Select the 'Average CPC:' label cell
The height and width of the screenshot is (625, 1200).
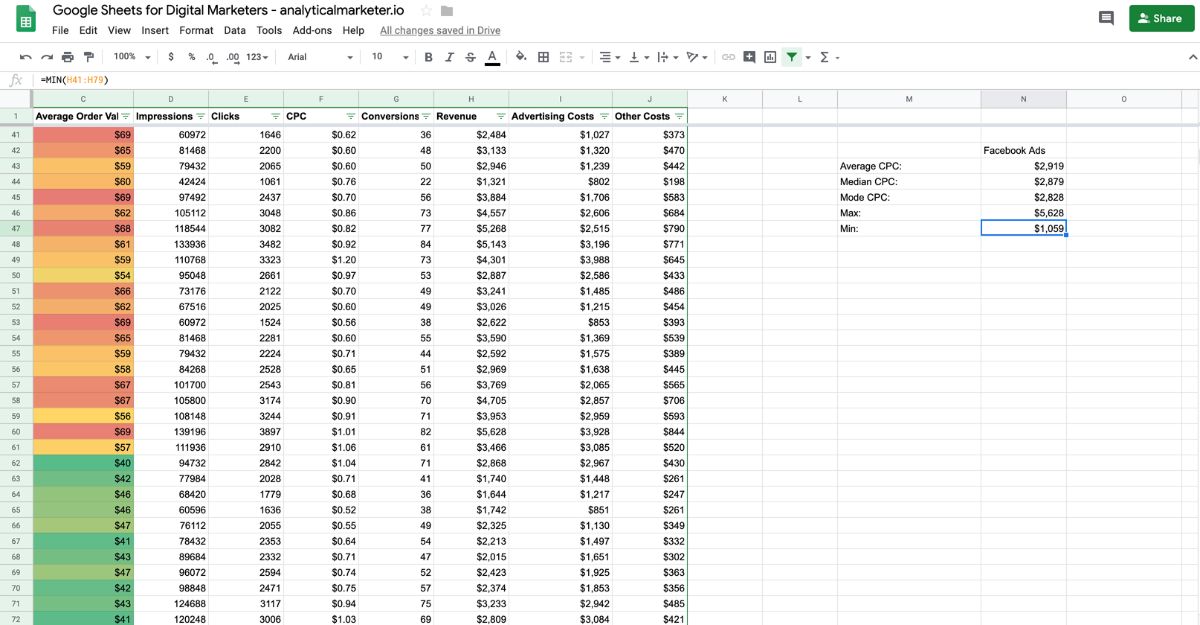coord(909,166)
